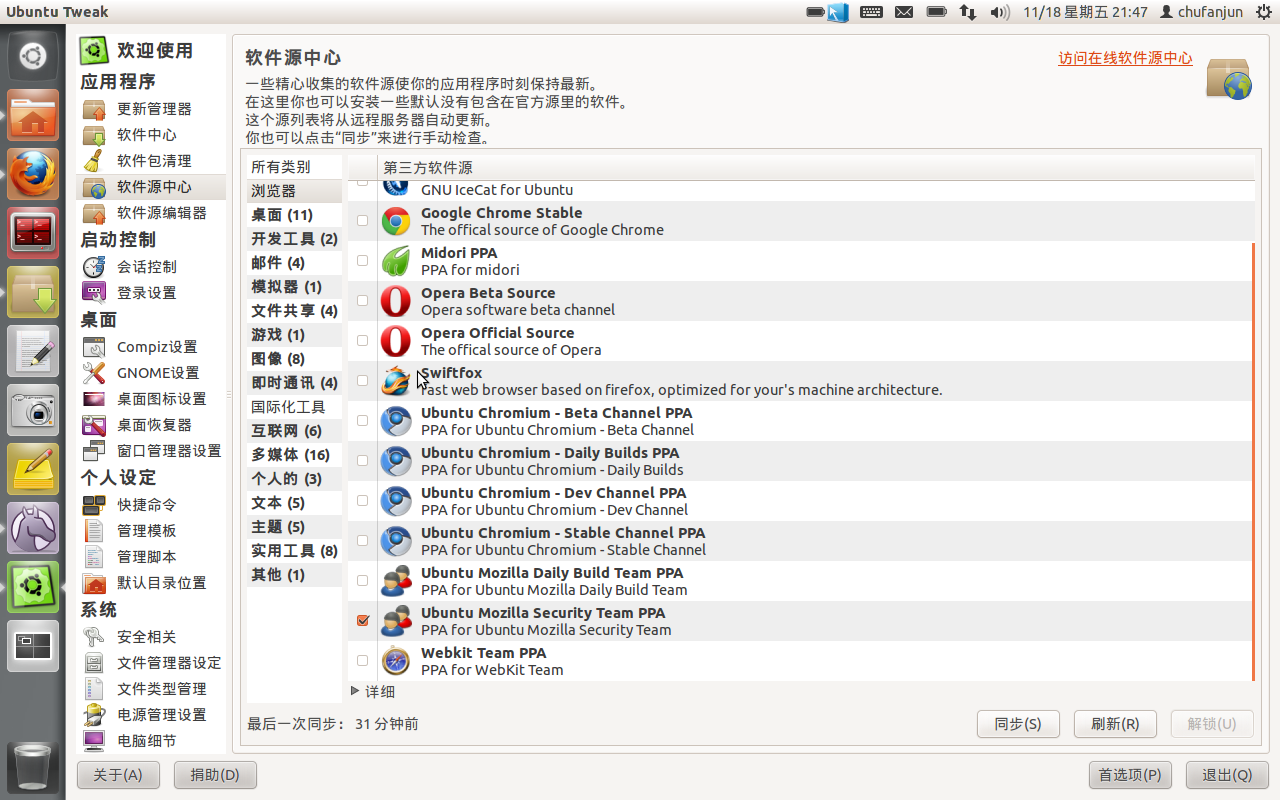This screenshot has height=800, width=1280.
Task: Click the 关于(A) button
Action: click(118, 775)
